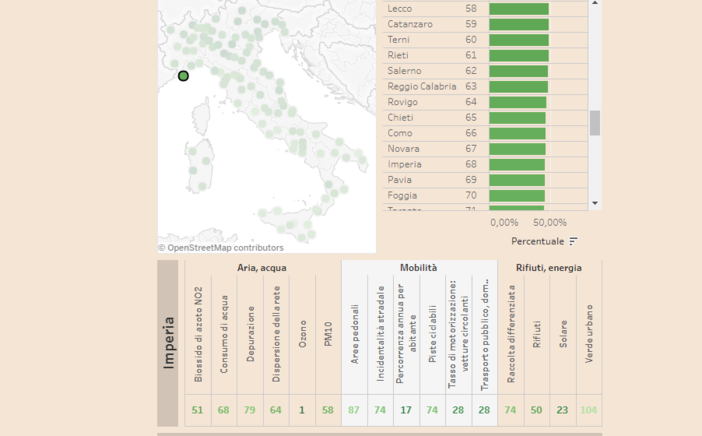Click the Aree pedonali column header
702x436 pixels.
pos(355,334)
